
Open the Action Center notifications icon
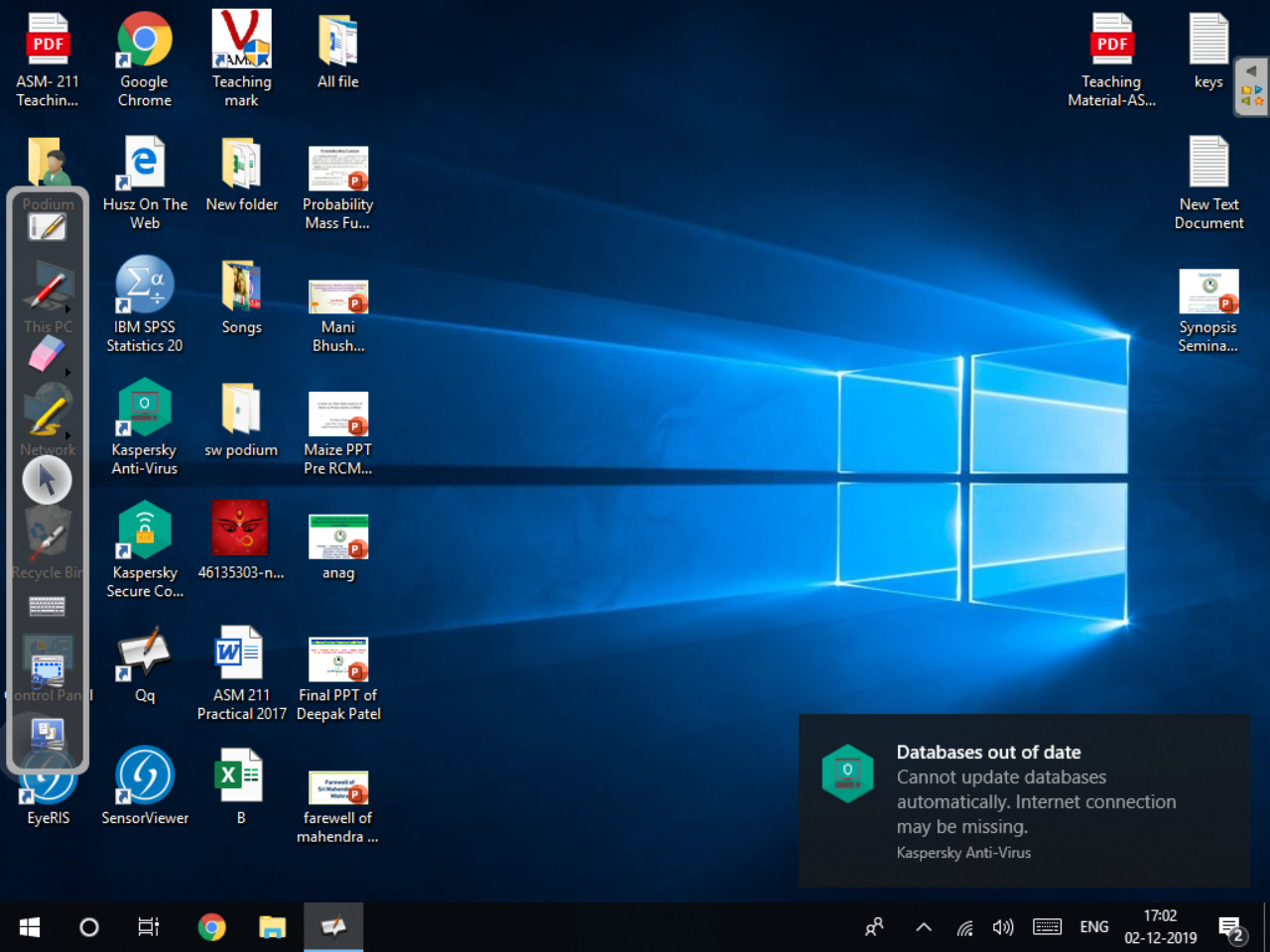point(1231,929)
